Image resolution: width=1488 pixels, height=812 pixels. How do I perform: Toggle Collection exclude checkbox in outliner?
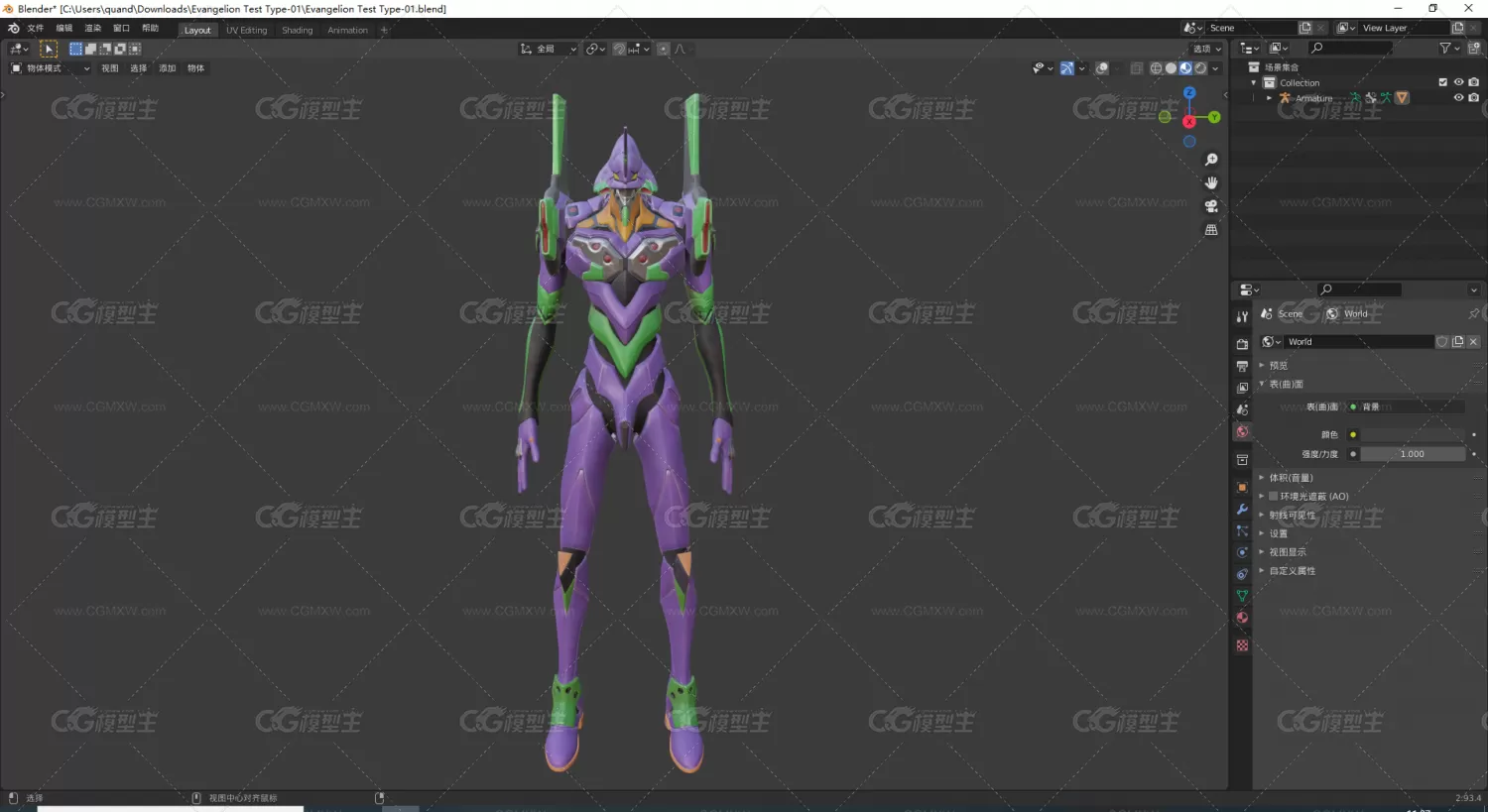coord(1443,82)
